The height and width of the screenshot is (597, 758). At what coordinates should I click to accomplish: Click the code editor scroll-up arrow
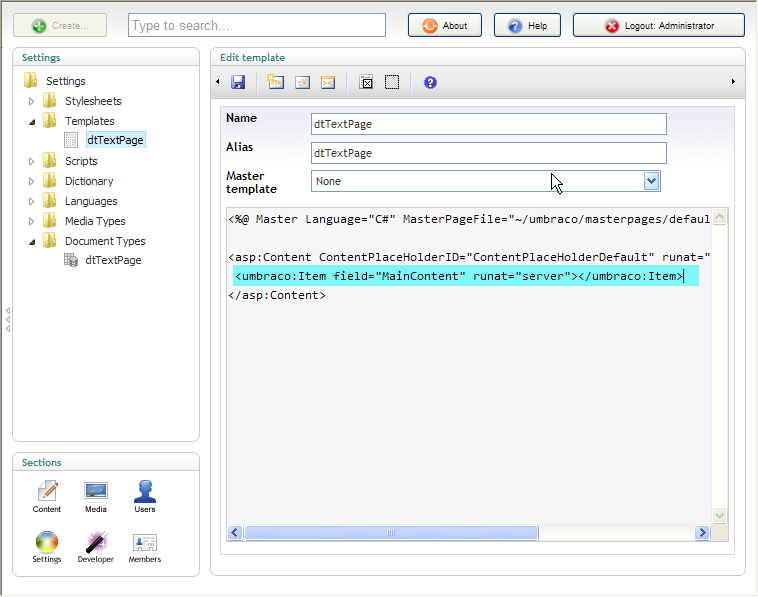720,217
